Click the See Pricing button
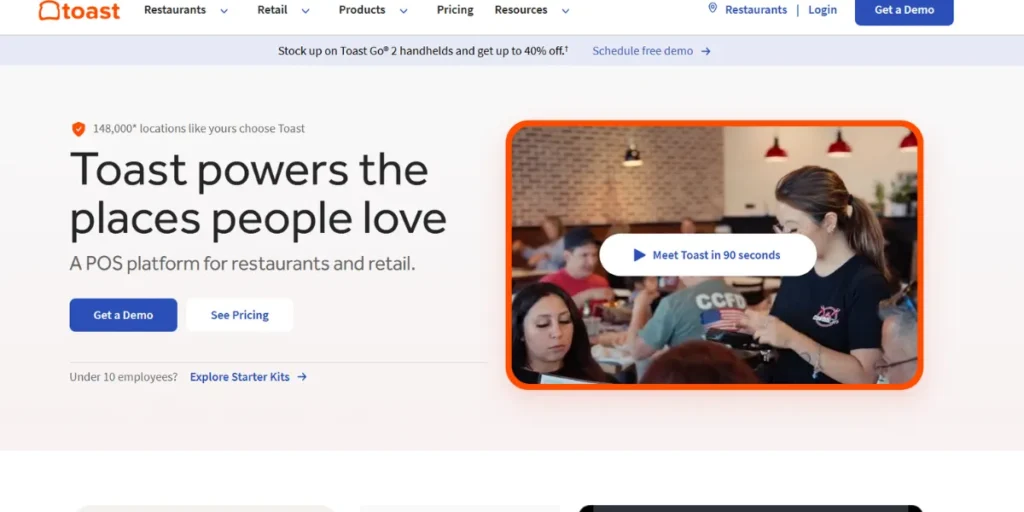The height and width of the screenshot is (512, 1024). tap(240, 315)
